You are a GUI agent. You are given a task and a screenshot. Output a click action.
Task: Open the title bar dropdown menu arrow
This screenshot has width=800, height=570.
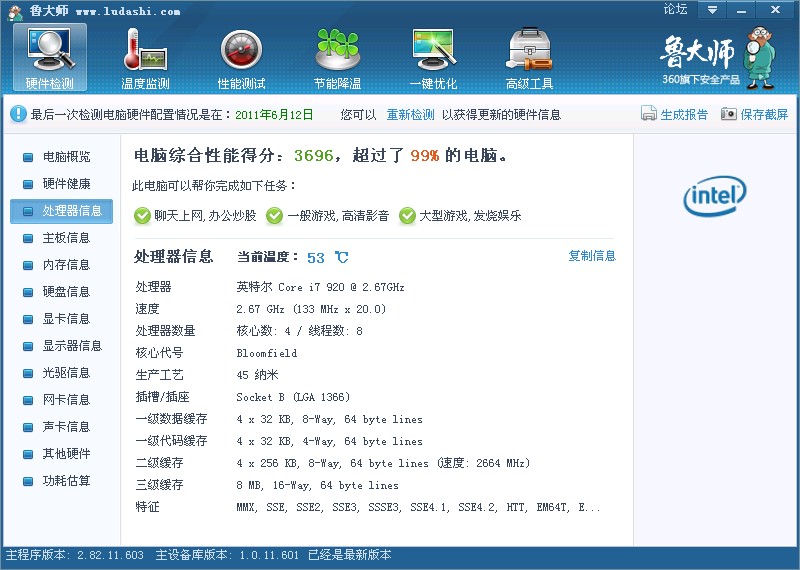(x=713, y=10)
